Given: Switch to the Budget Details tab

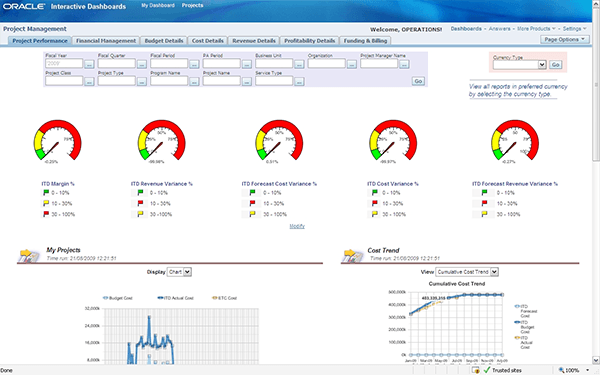Looking at the screenshot, I should coord(164,41).
